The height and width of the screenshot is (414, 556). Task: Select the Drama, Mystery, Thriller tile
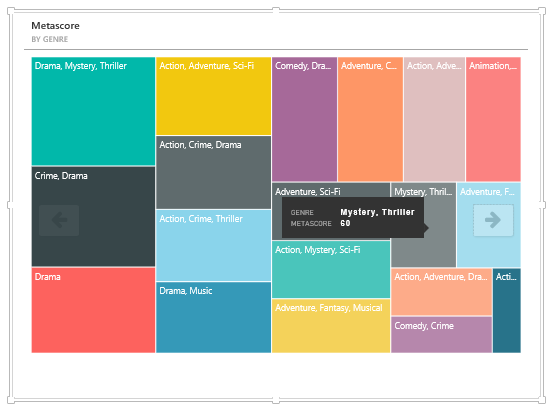[93, 111]
